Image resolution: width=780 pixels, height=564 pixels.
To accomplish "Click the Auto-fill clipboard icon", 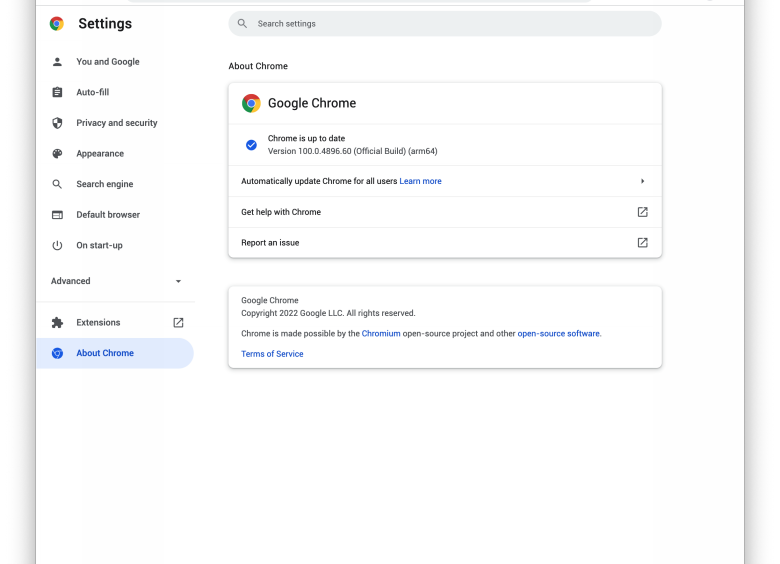I will [x=57, y=92].
